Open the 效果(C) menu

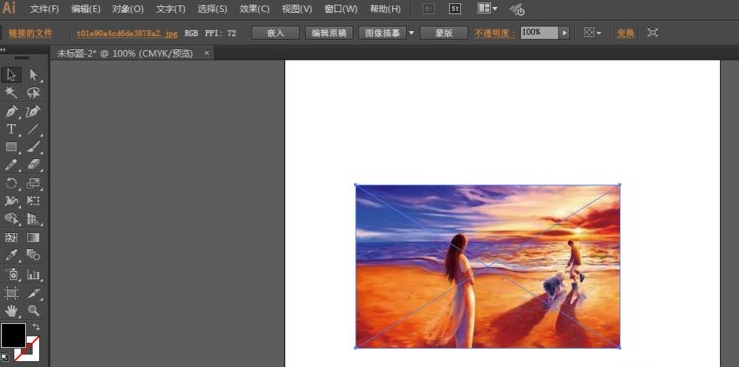pos(255,9)
